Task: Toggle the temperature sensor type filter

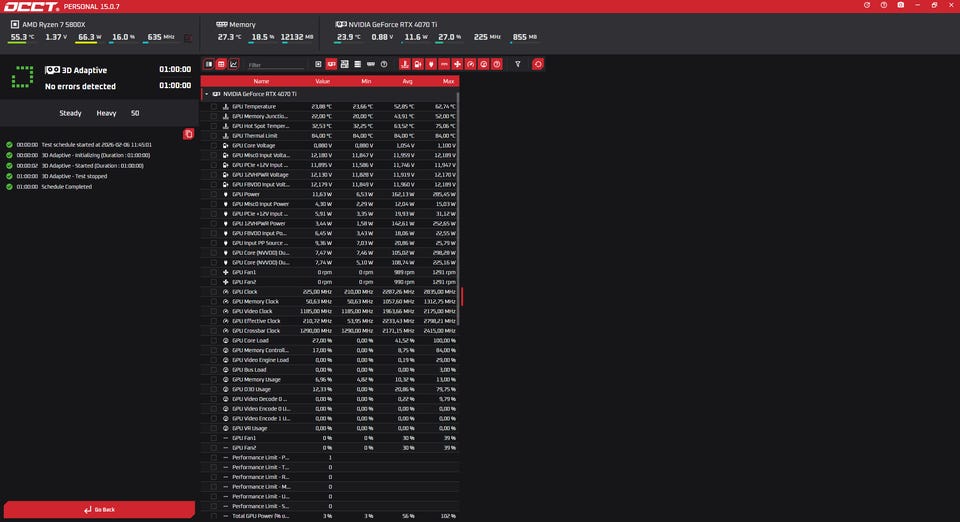Action: coord(405,64)
